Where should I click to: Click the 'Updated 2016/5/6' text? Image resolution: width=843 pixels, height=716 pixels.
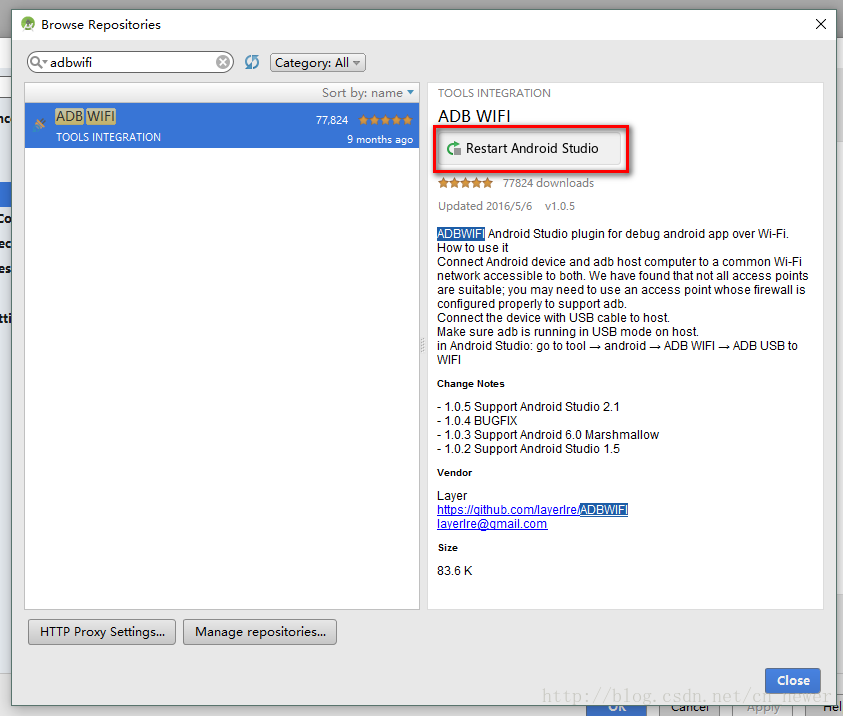[x=485, y=206]
